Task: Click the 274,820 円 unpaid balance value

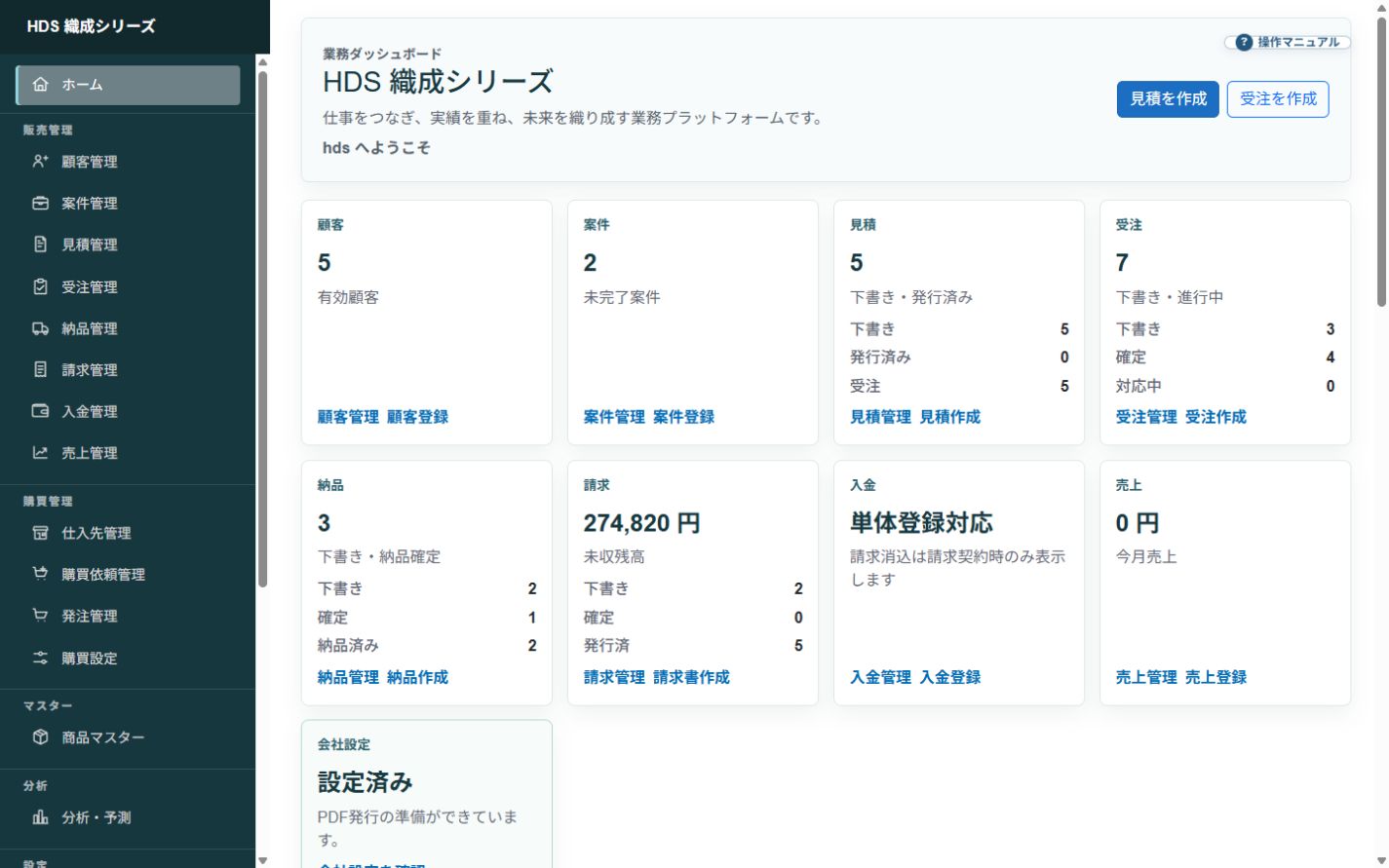Action: tap(641, 523)
